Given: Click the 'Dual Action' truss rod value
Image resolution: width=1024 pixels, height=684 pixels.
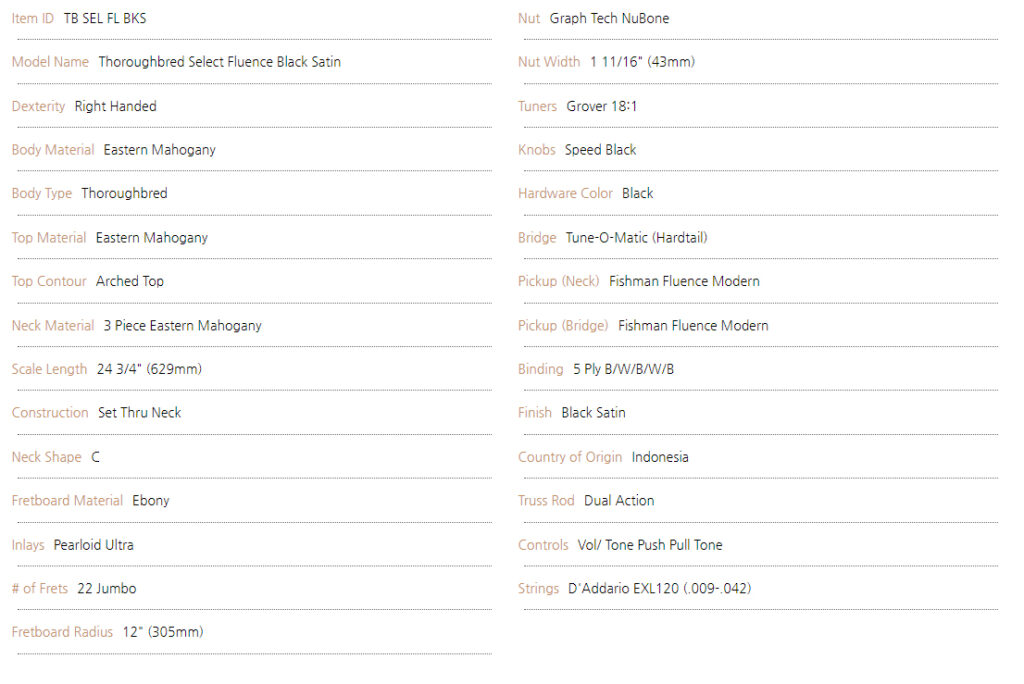Looking at the screenshot, I should click(x=619, y=501).
